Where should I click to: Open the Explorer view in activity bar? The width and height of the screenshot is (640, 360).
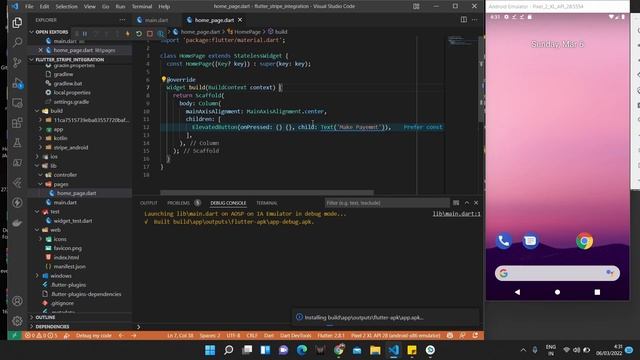point(17,23)
